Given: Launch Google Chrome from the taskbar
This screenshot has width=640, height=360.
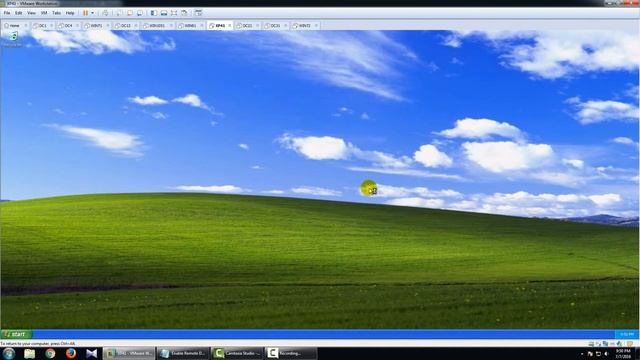Looking at the screenshot, I should click(50, 353).
